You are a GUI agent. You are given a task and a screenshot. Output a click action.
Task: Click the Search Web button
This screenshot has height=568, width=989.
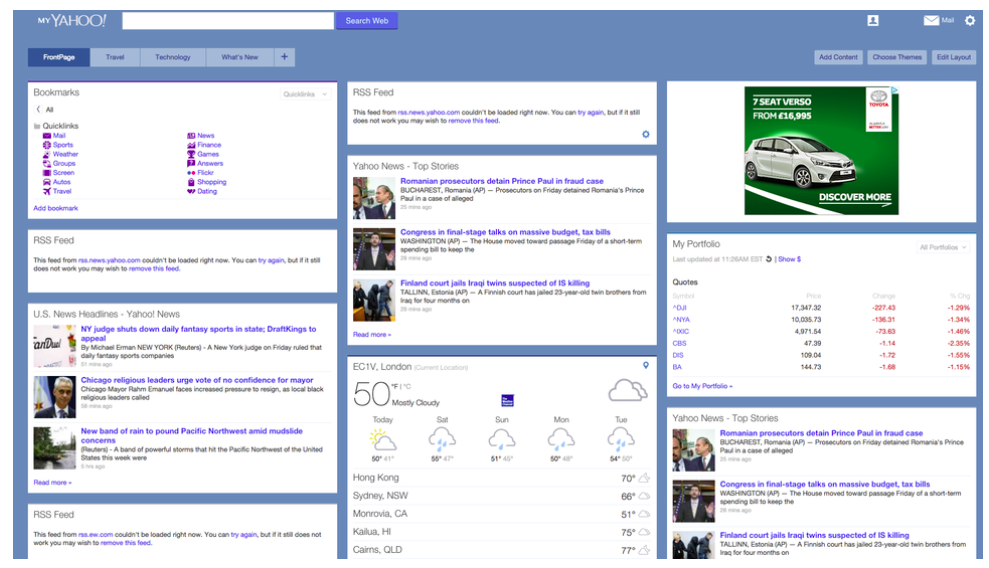point(366,20)
